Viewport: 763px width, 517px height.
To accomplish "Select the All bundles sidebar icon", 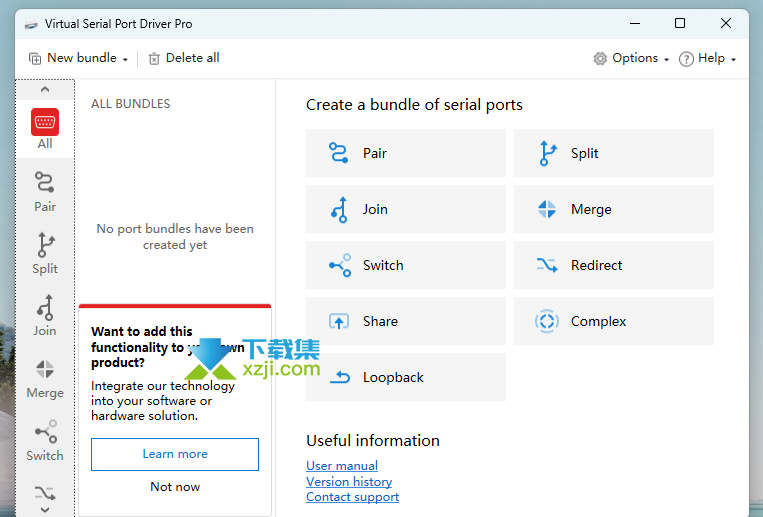I will click(45, 128).
